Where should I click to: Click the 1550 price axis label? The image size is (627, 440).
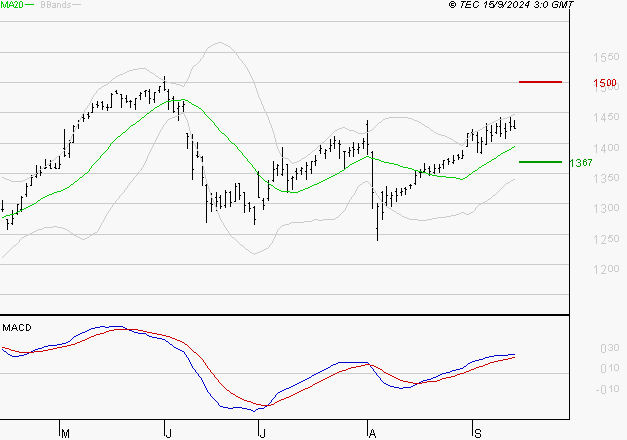pyautogui.click(x=606, y=57)
